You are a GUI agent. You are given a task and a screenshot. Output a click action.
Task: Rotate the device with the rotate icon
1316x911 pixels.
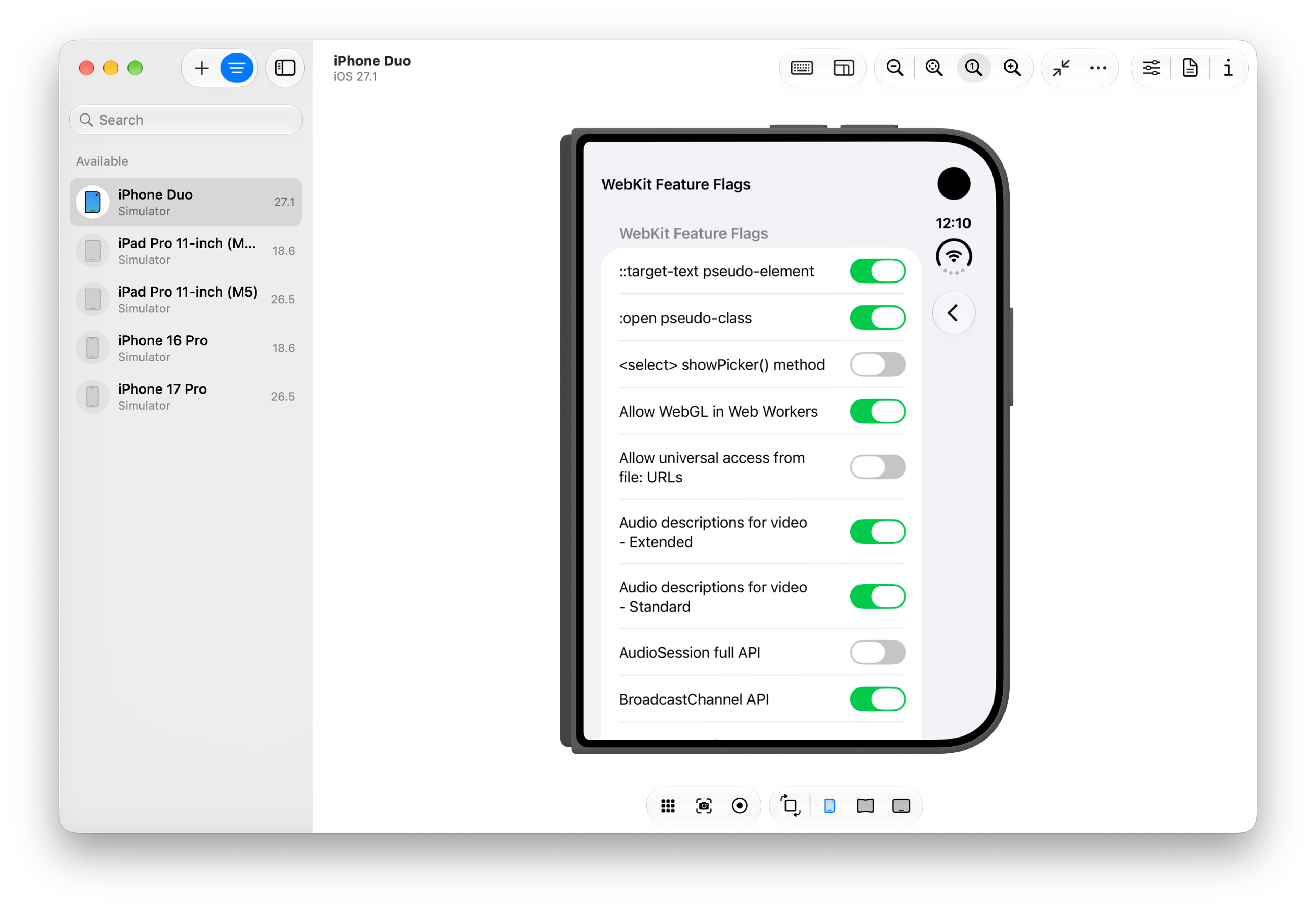coord(790,806)
